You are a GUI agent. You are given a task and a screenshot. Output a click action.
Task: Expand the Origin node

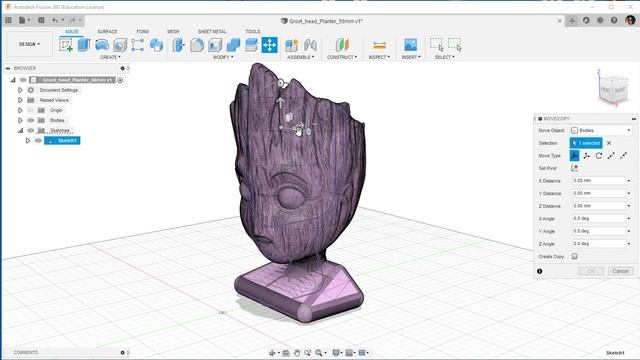point(20,110)
